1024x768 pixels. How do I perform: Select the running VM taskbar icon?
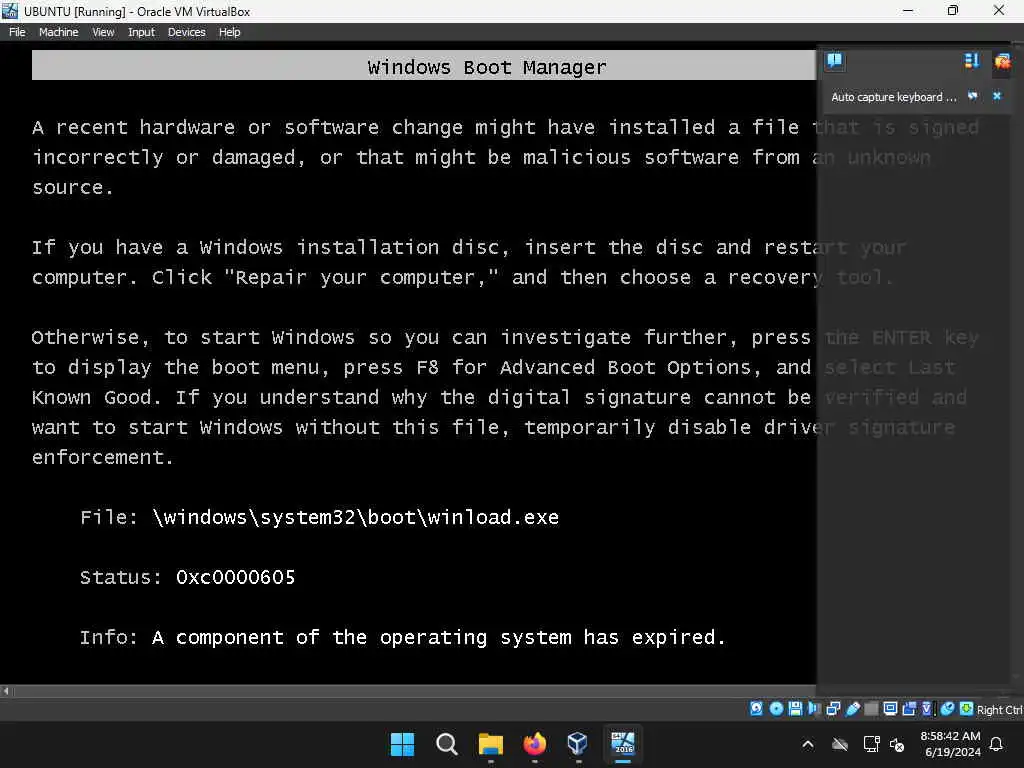click(622, 744)
